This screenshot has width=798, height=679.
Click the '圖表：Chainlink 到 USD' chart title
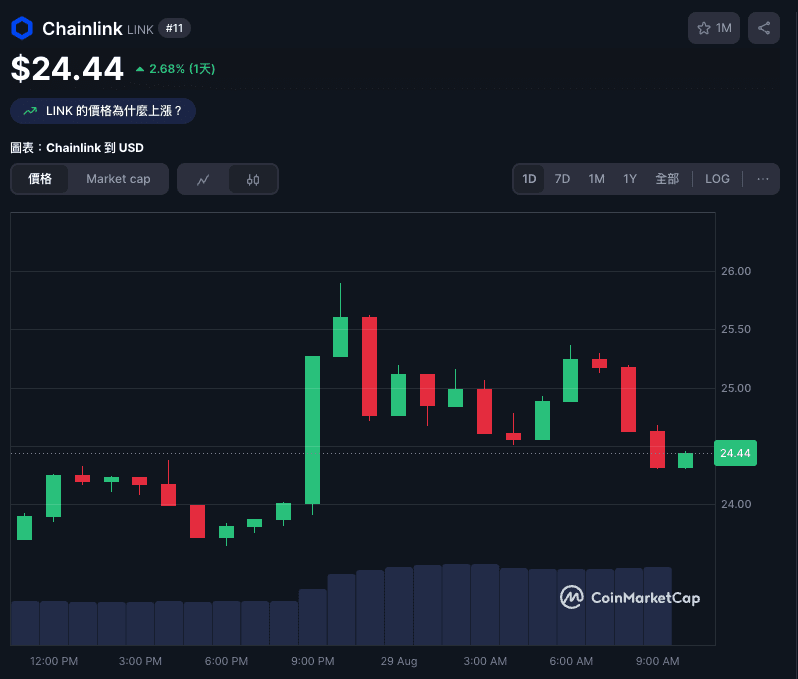tap(77, 148)
